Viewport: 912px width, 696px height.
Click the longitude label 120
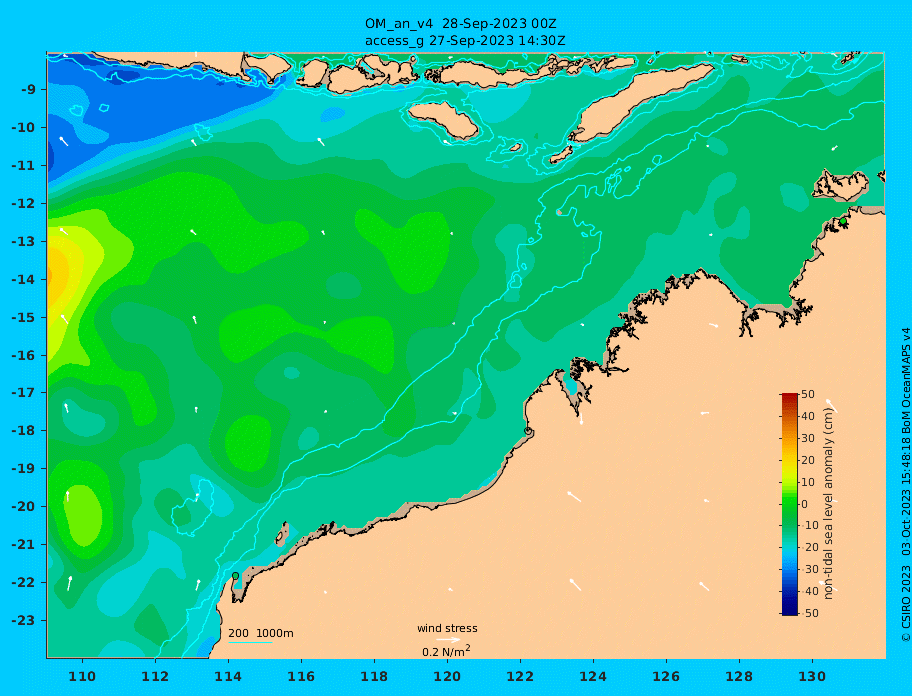click(x=447, y=676)
